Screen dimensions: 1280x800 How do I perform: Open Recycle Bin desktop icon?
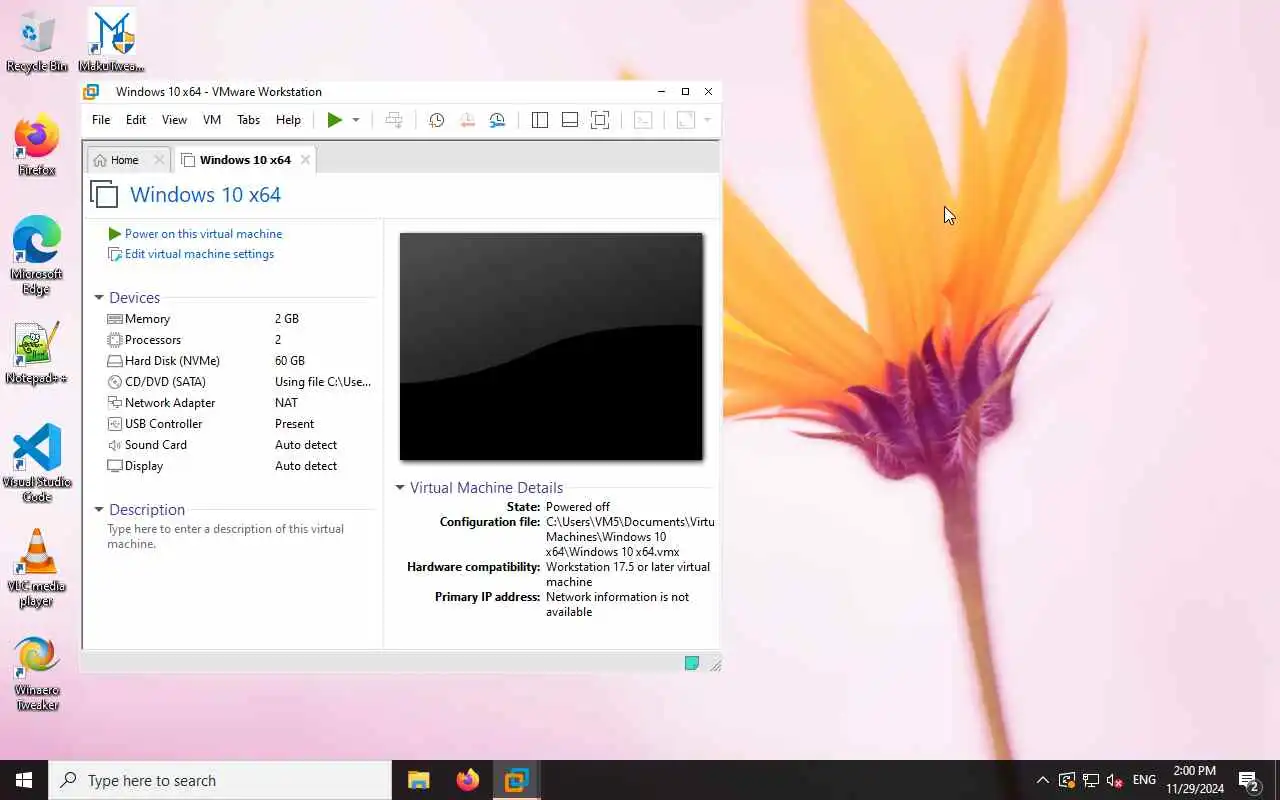[x=37, y=41]
